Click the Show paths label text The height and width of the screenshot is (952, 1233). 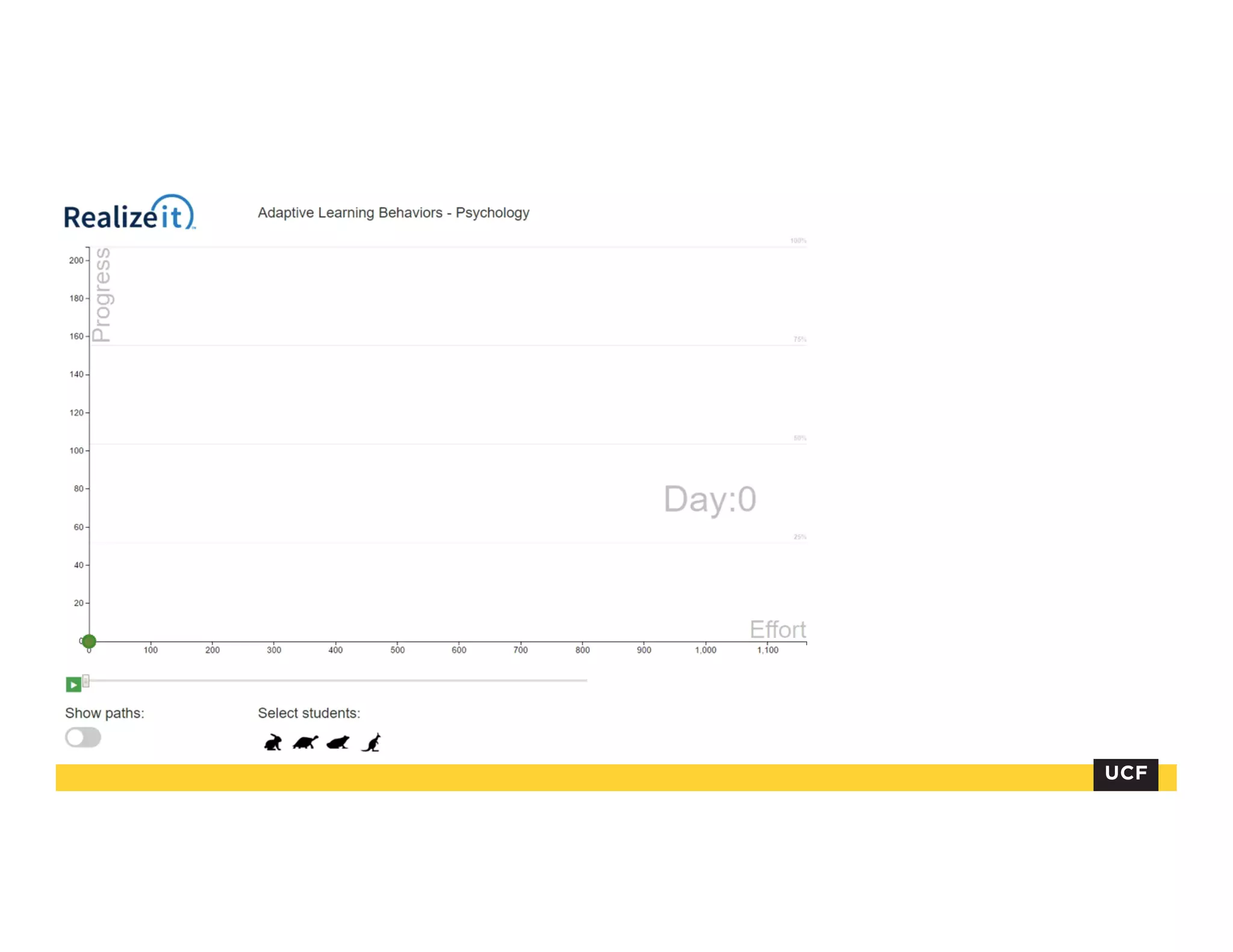coord(105,713)
